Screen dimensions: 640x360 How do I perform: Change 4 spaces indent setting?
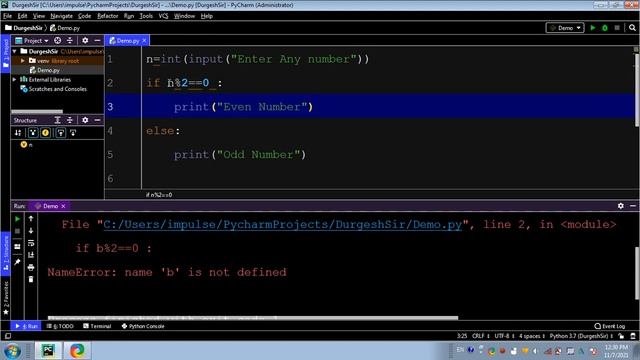(532, 336)
